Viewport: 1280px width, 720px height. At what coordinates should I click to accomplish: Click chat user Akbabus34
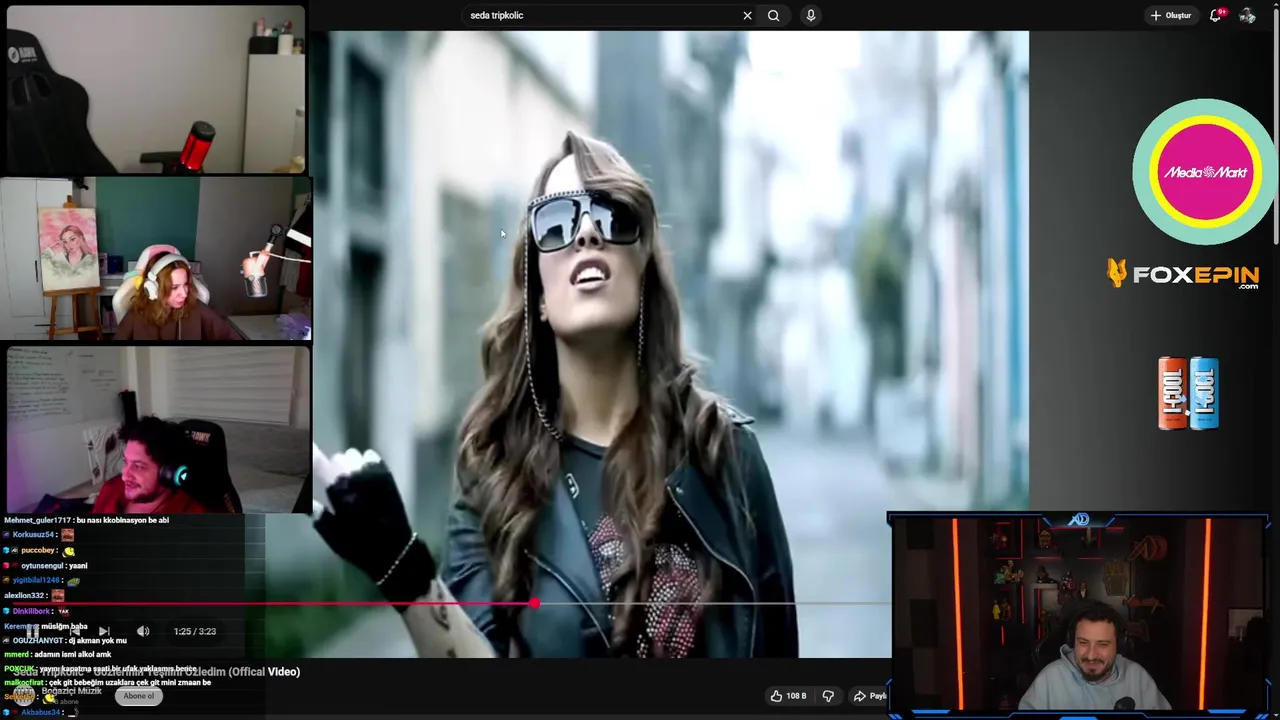[41, 712]
